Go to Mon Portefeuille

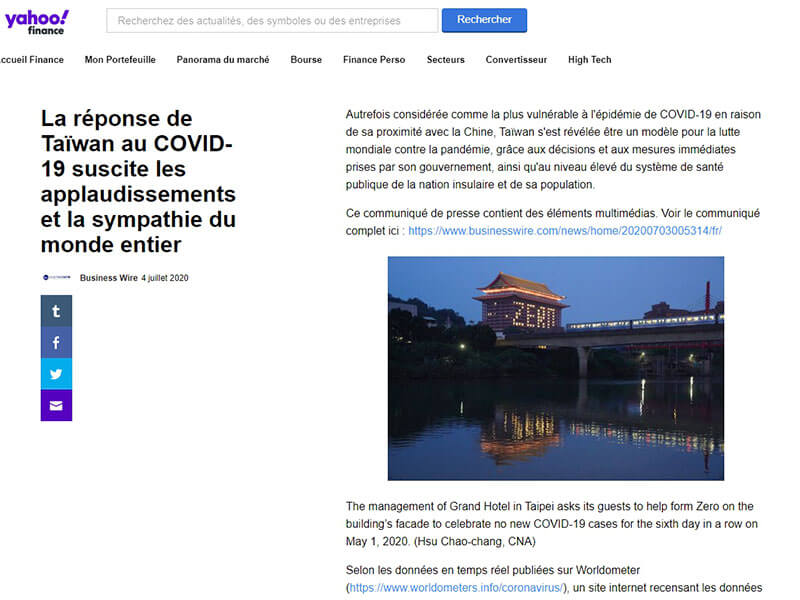(120, 60)
